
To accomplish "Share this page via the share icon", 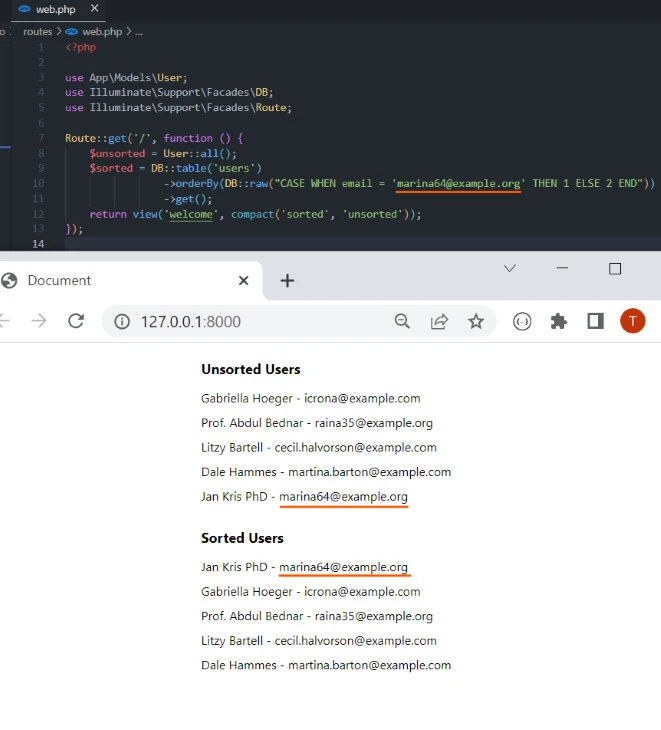I will click(x=439, y=321).
